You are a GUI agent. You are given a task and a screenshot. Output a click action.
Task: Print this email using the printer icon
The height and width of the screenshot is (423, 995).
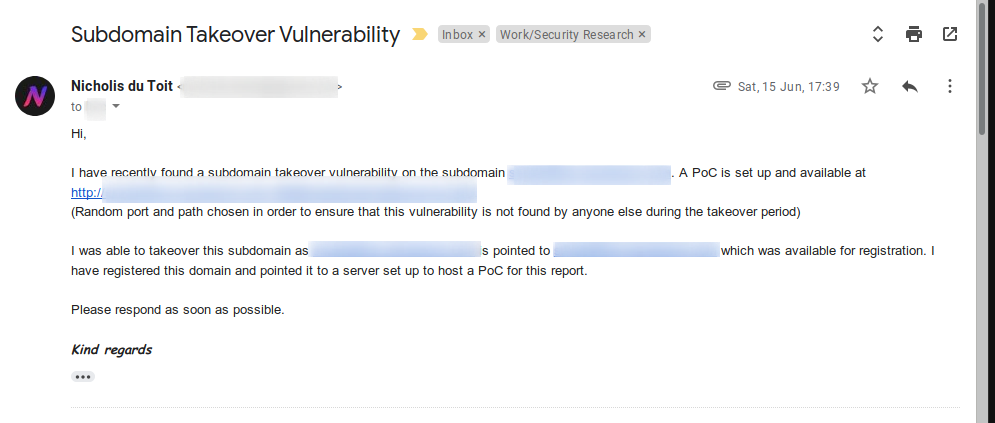[x=914, y=34]
